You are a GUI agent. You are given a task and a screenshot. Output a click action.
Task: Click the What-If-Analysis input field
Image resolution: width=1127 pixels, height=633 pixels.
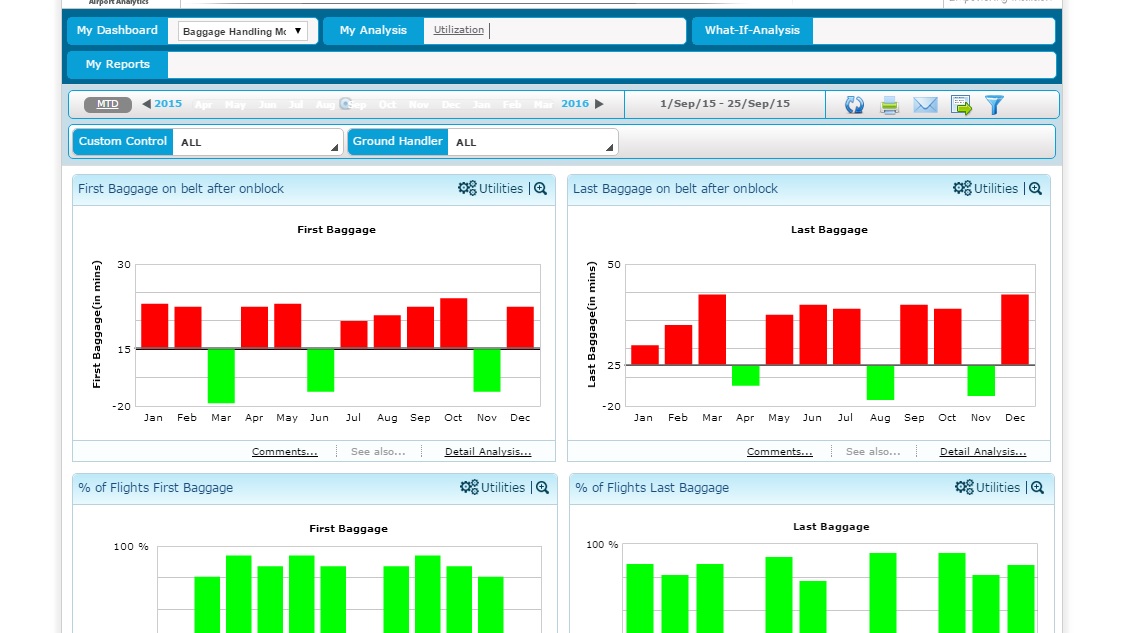coord(933,30)
